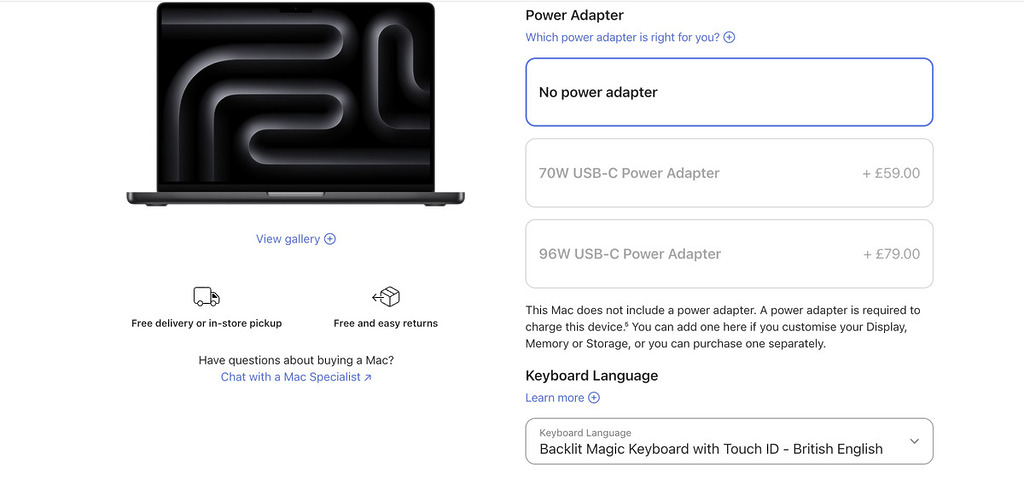Choose the 70W USB-C Power Adapter option
The image size is (1024, 495).
pos(729,173)
